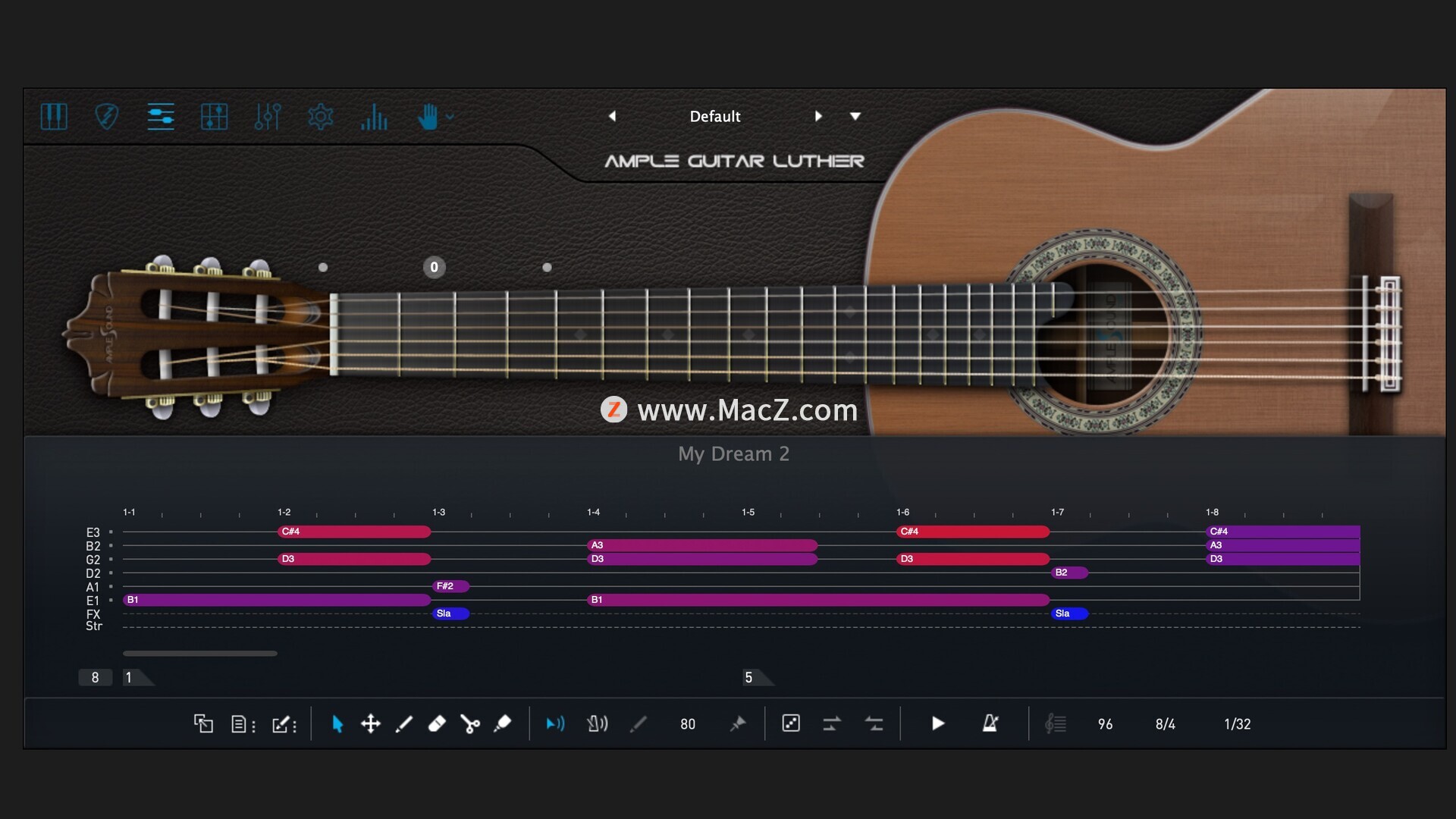Click the dice randomize riff icon
The width and height of the screenshot is (1456, 819).
pyautogui.click(x=791, y=723)
